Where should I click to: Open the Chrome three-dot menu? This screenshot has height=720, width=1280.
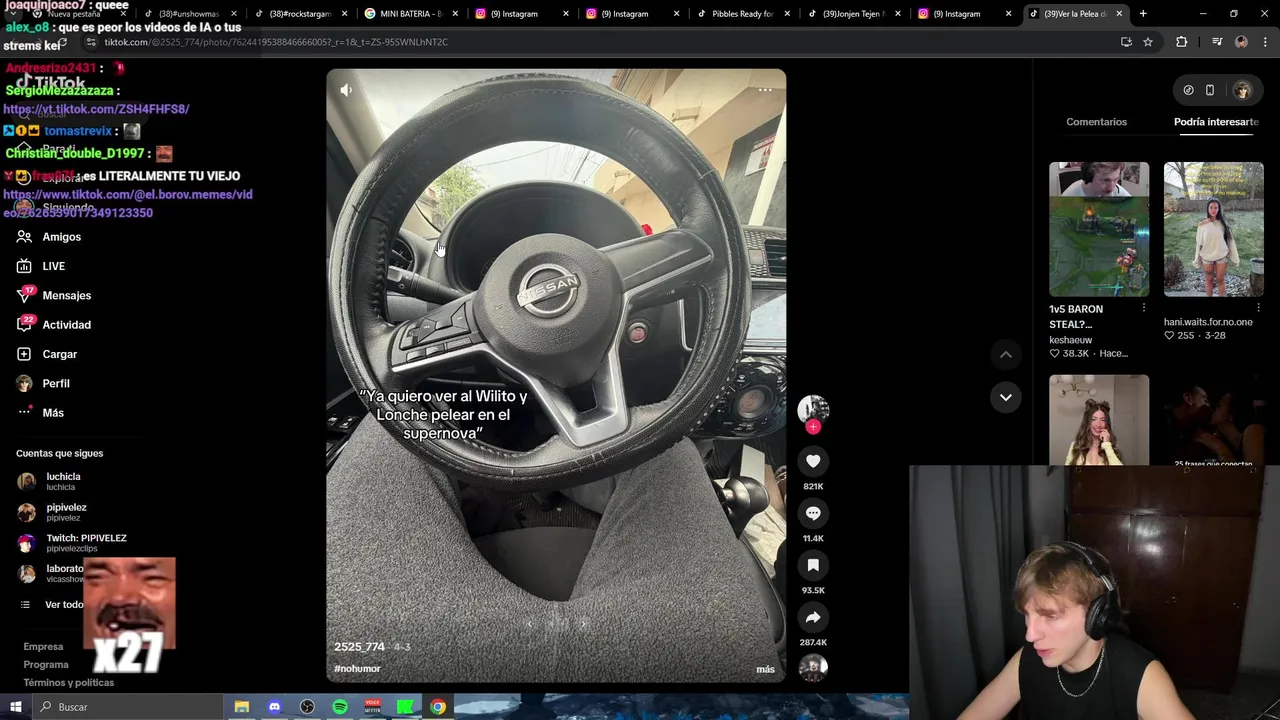(1266, 42)
